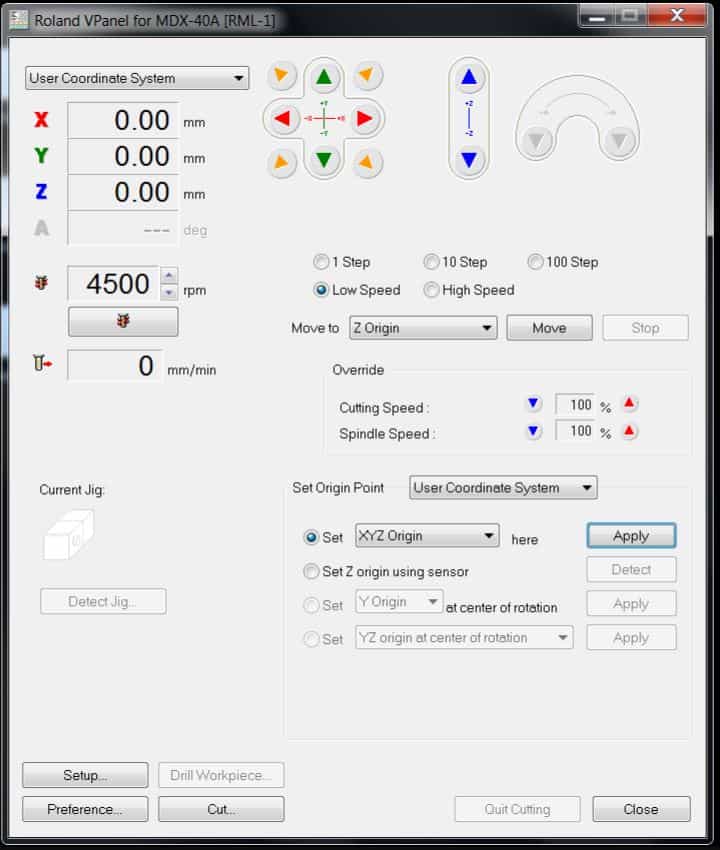This screenshot has width=720, height=850.
Task: Decrease Cutting Speed override with blue arrow
Action: 533,403
